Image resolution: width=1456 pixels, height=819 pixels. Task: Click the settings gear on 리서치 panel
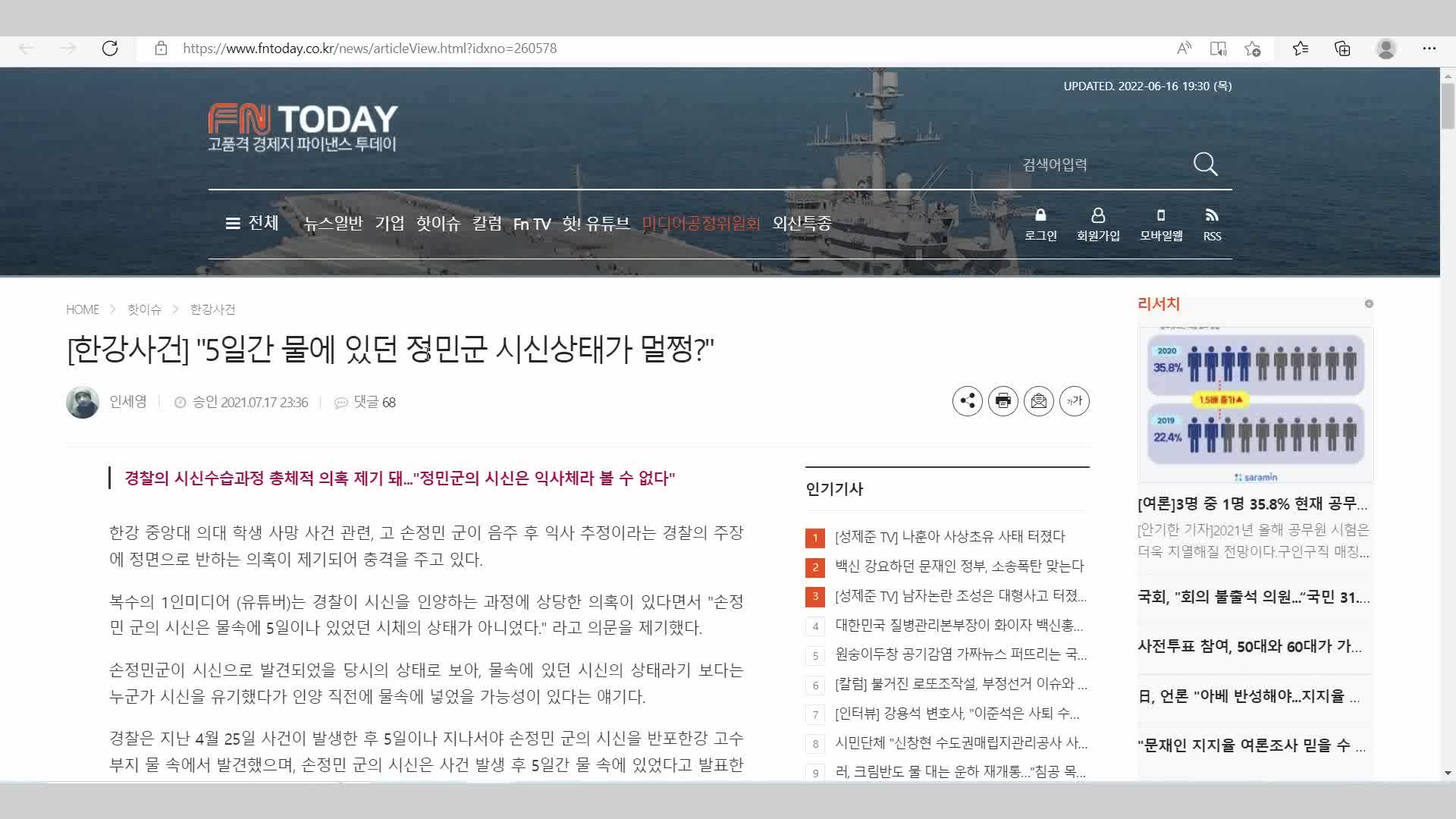coord(1369,303)
